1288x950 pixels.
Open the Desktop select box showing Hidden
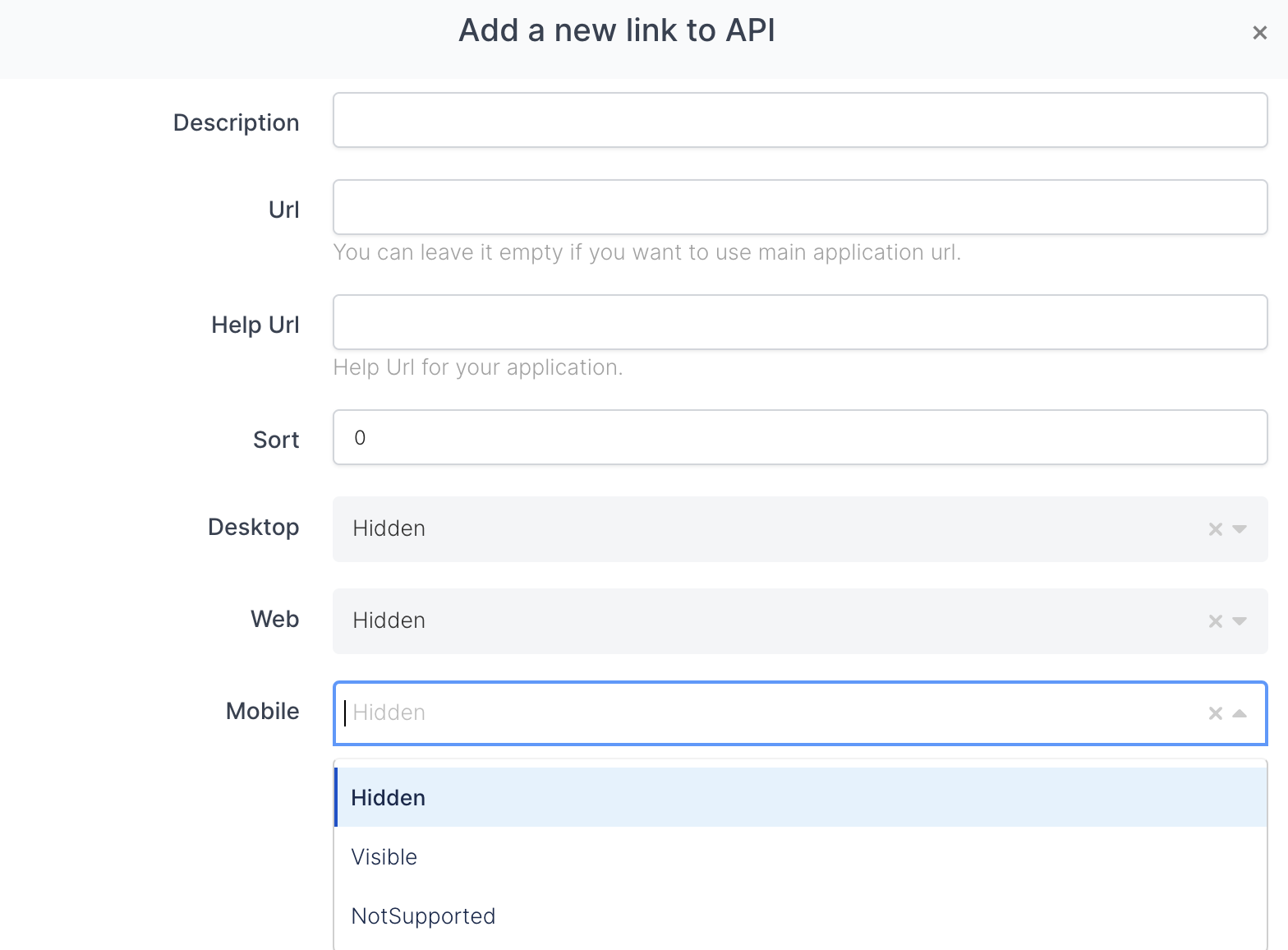764,528
